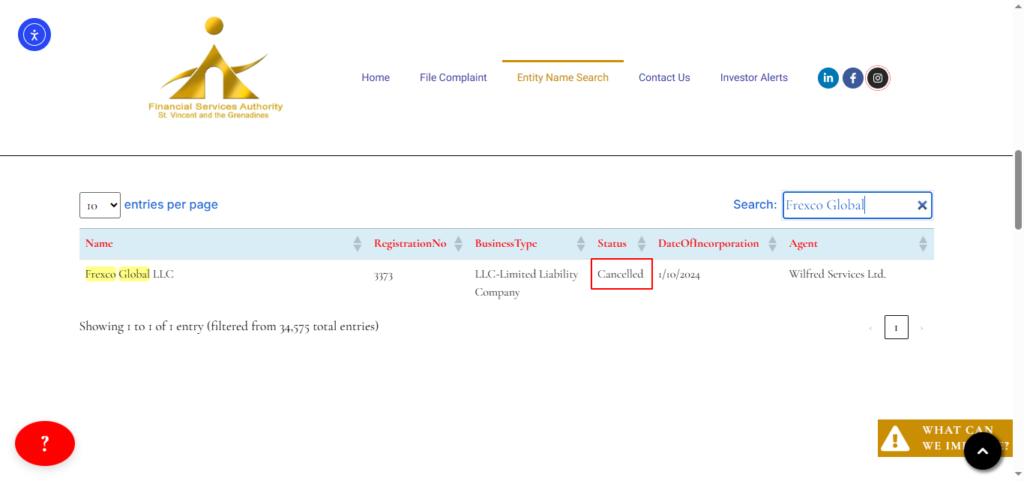
Task: Open the entries per page dropdown
Action: point(100,205)
